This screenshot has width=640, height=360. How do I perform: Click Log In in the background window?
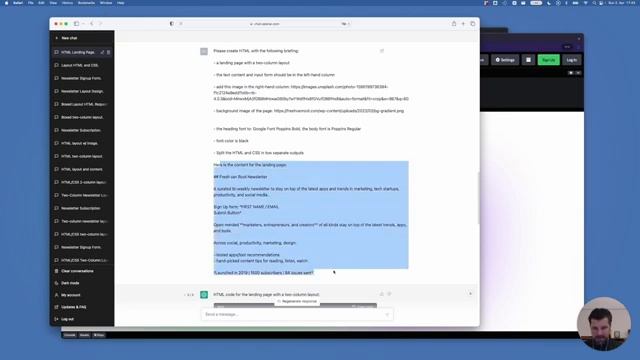[571, 60]
